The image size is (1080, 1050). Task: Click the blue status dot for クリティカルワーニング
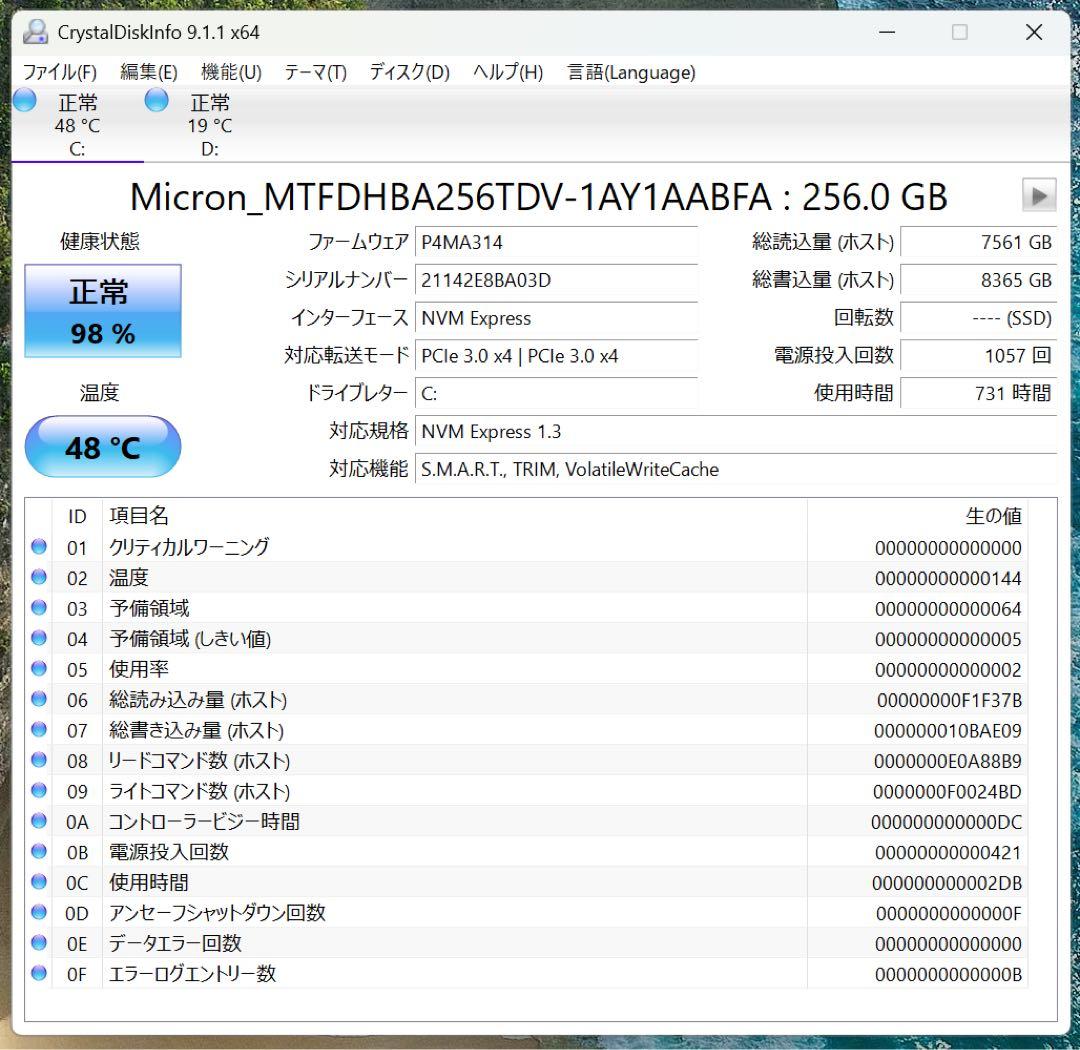[x=38, y=547]
